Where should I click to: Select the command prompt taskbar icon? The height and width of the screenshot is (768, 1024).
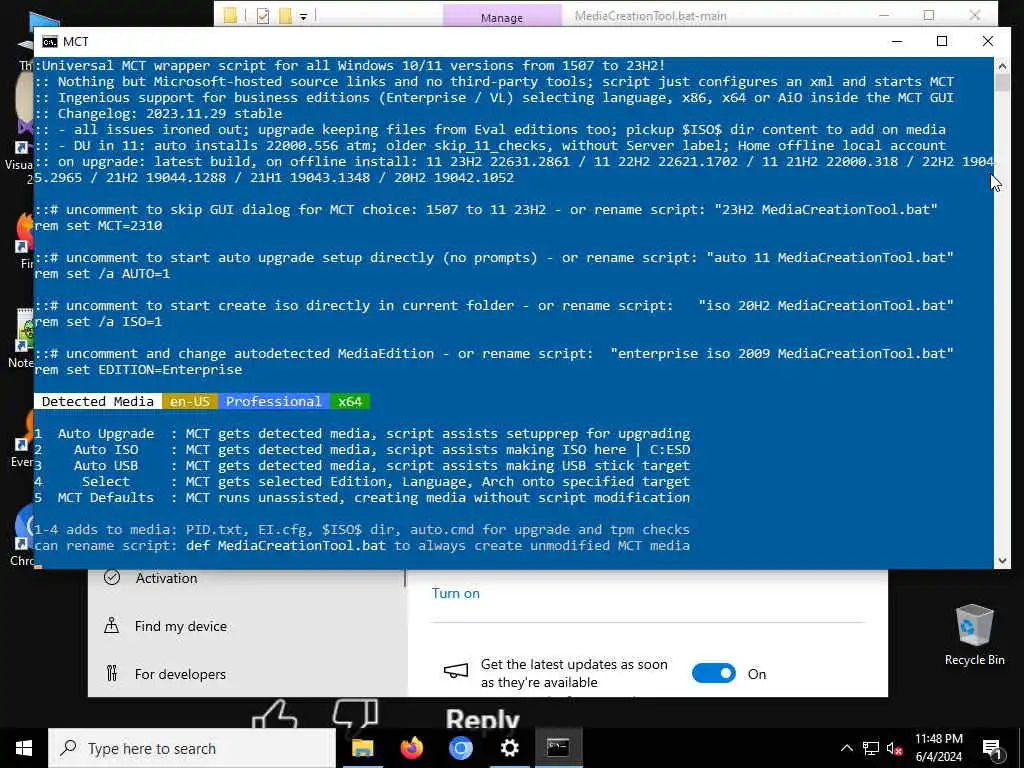point(558,748)
